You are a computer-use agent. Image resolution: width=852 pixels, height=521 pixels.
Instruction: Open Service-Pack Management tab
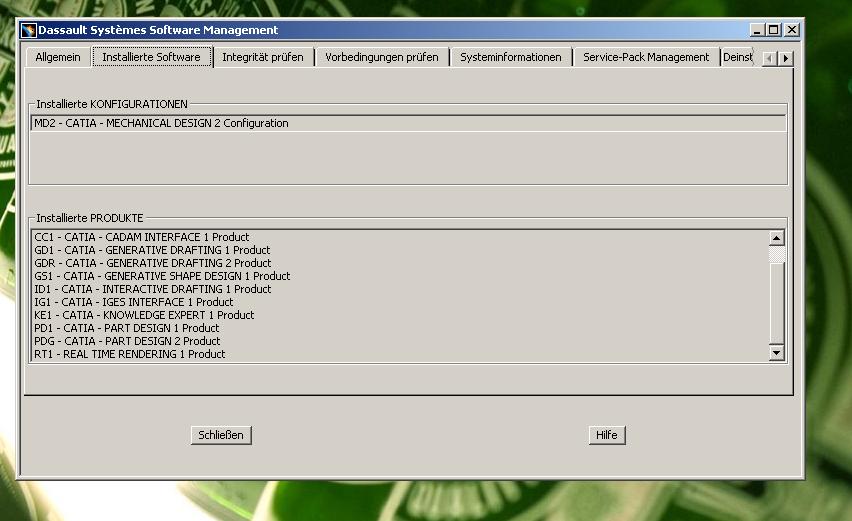(x=646, y=57)
